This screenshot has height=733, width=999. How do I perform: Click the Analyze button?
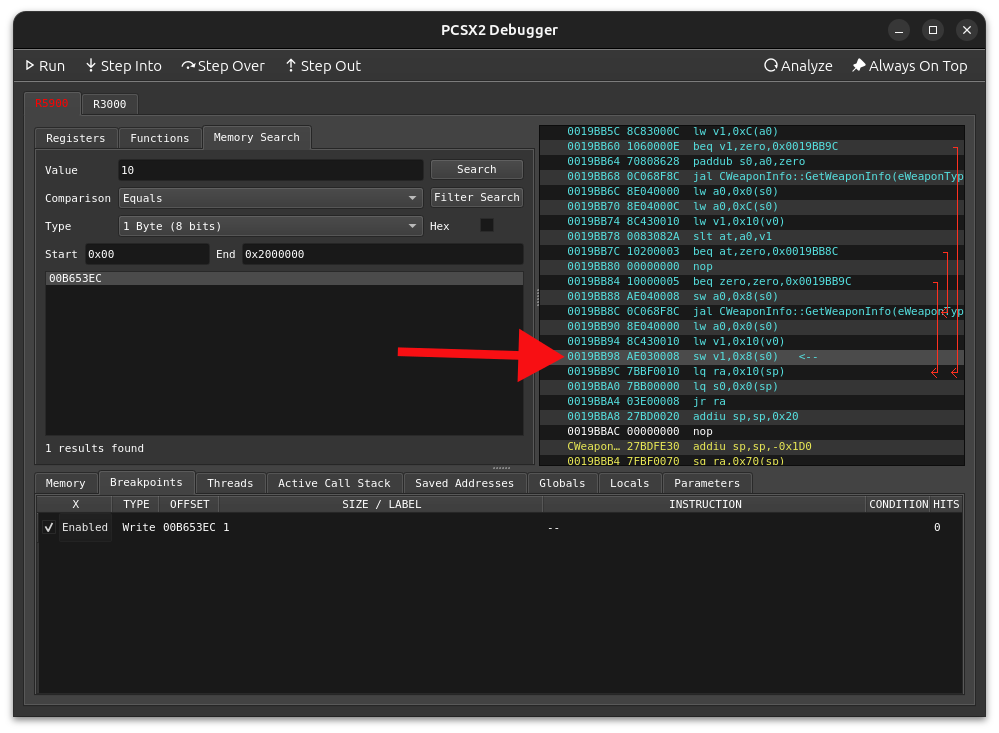(x=798, y=66)
